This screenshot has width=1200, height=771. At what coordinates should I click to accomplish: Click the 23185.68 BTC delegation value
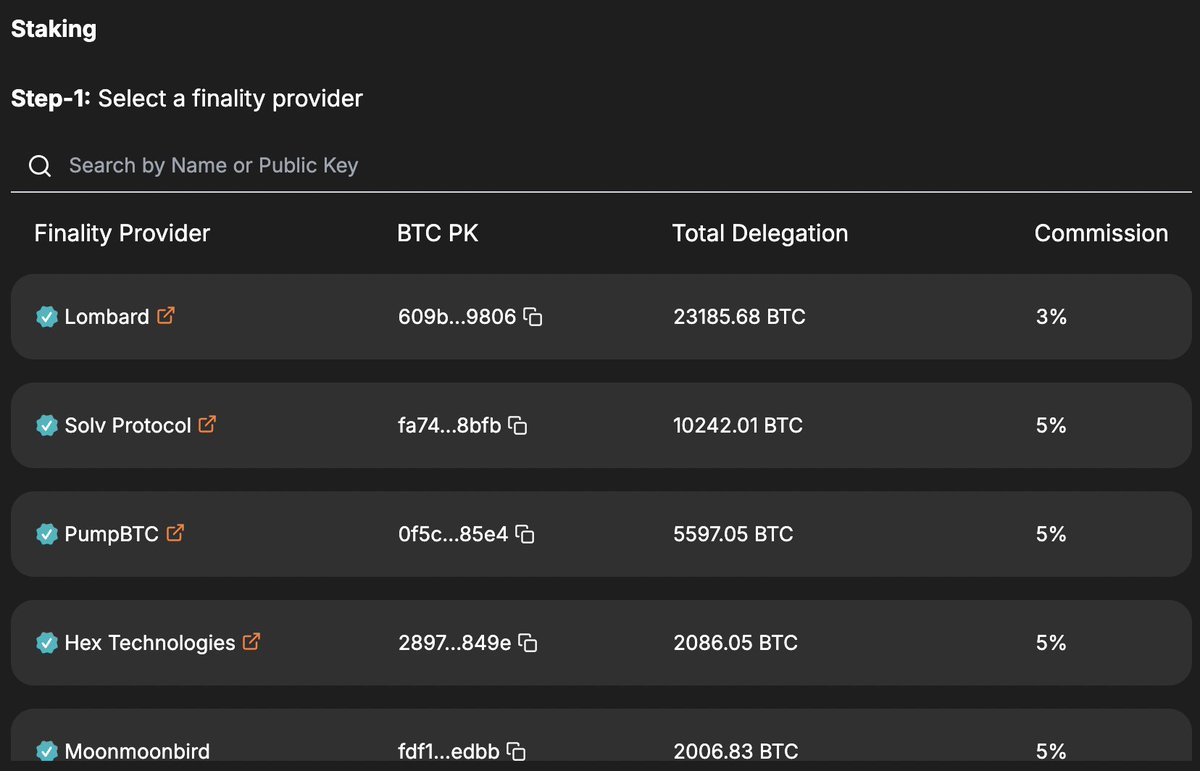(x=739, y=317)
